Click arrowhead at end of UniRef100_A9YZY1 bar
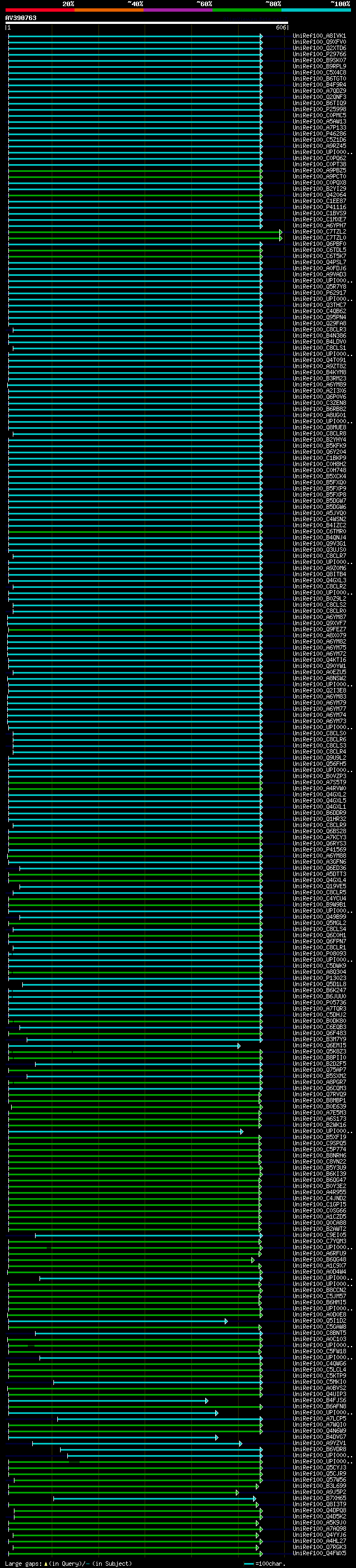The width and height of the screenshot is (356, 1568). 240,1444
